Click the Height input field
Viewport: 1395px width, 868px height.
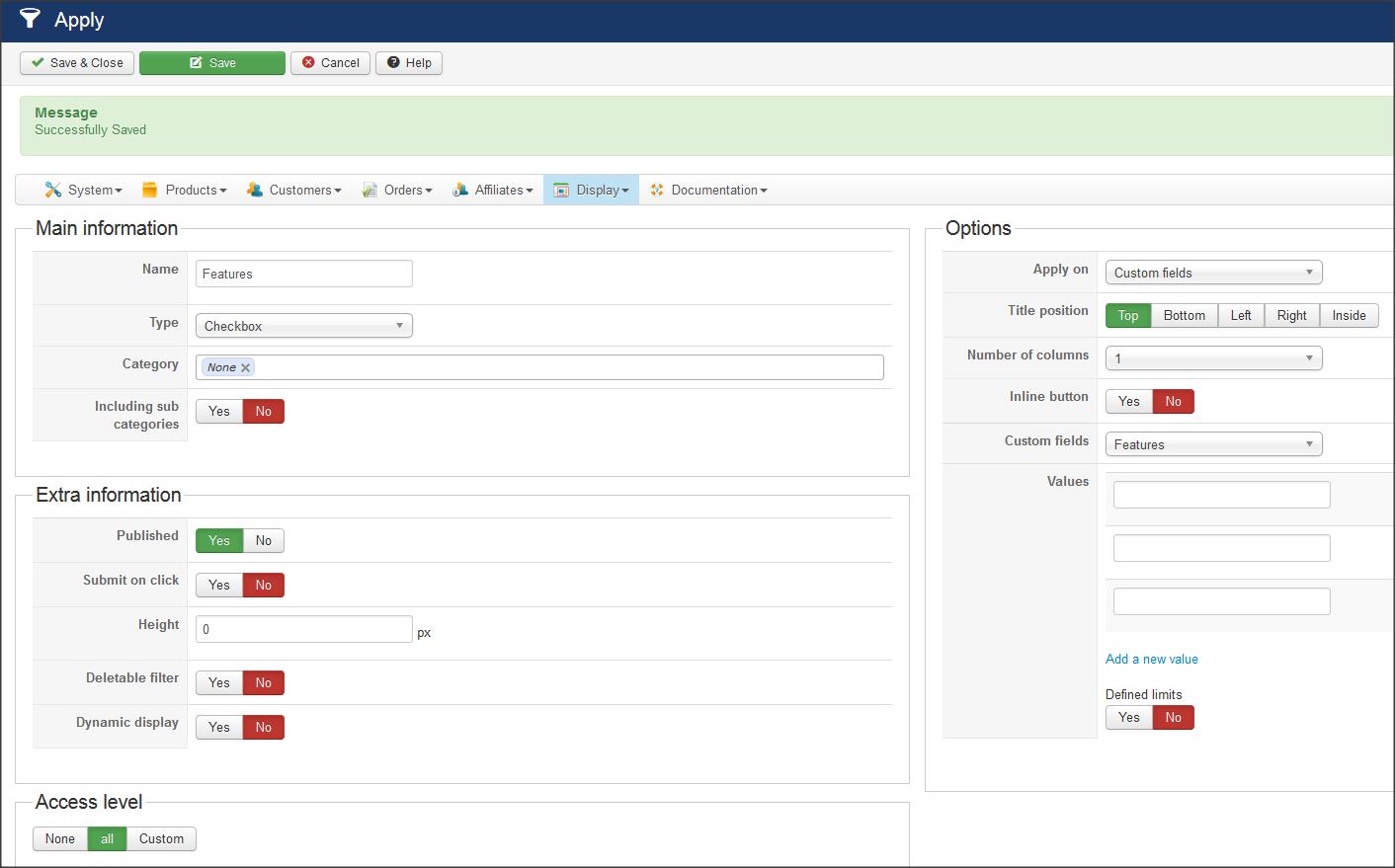[304, 629]
